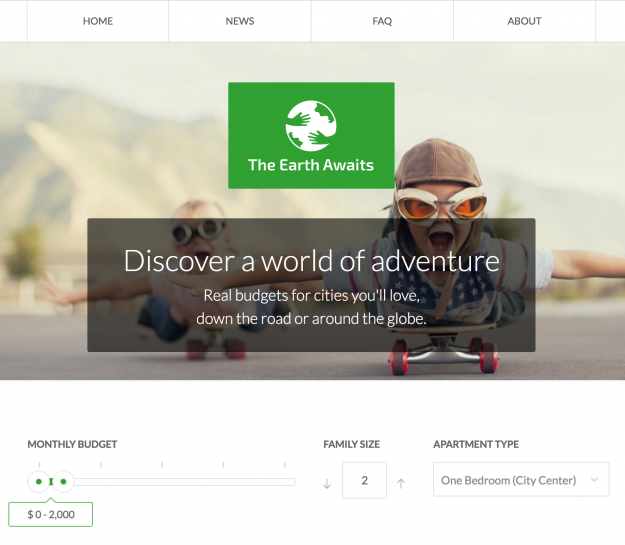The height and width of the screenshot is (545, 625).
Task: Select the minimum budget slider handle
Action: (39, 482)
